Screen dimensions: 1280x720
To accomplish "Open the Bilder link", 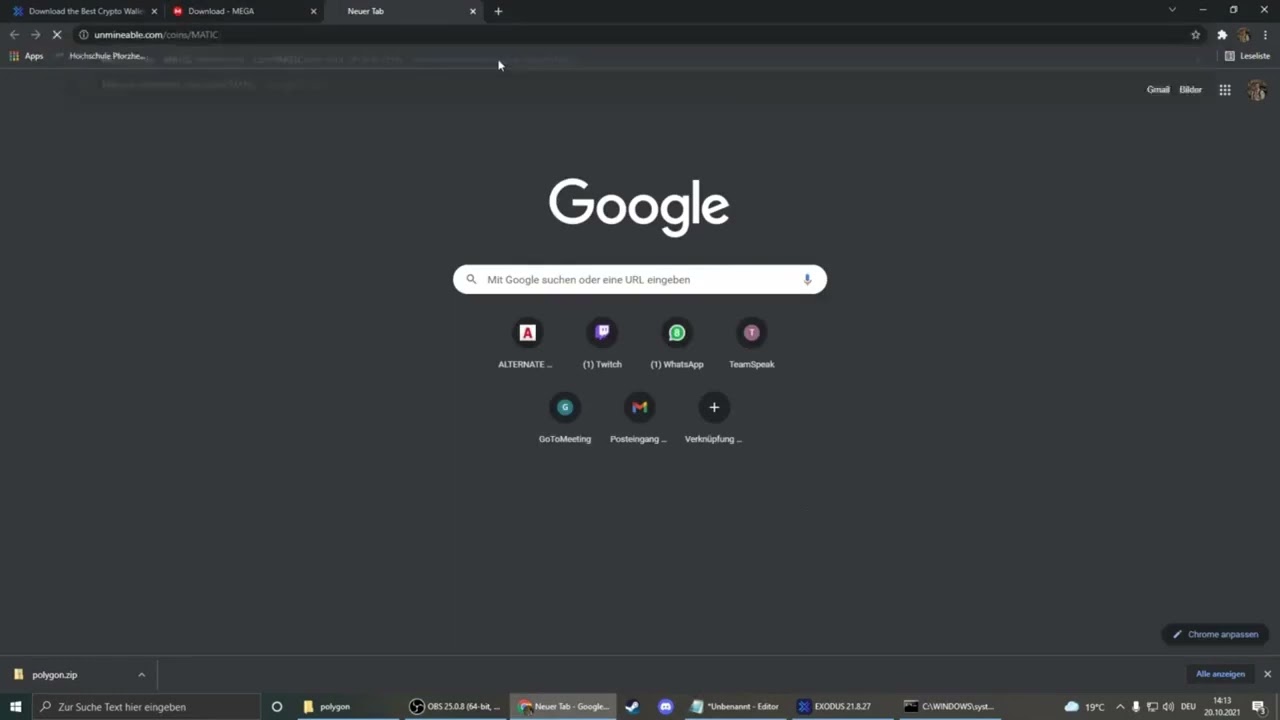I will 1190,90.
